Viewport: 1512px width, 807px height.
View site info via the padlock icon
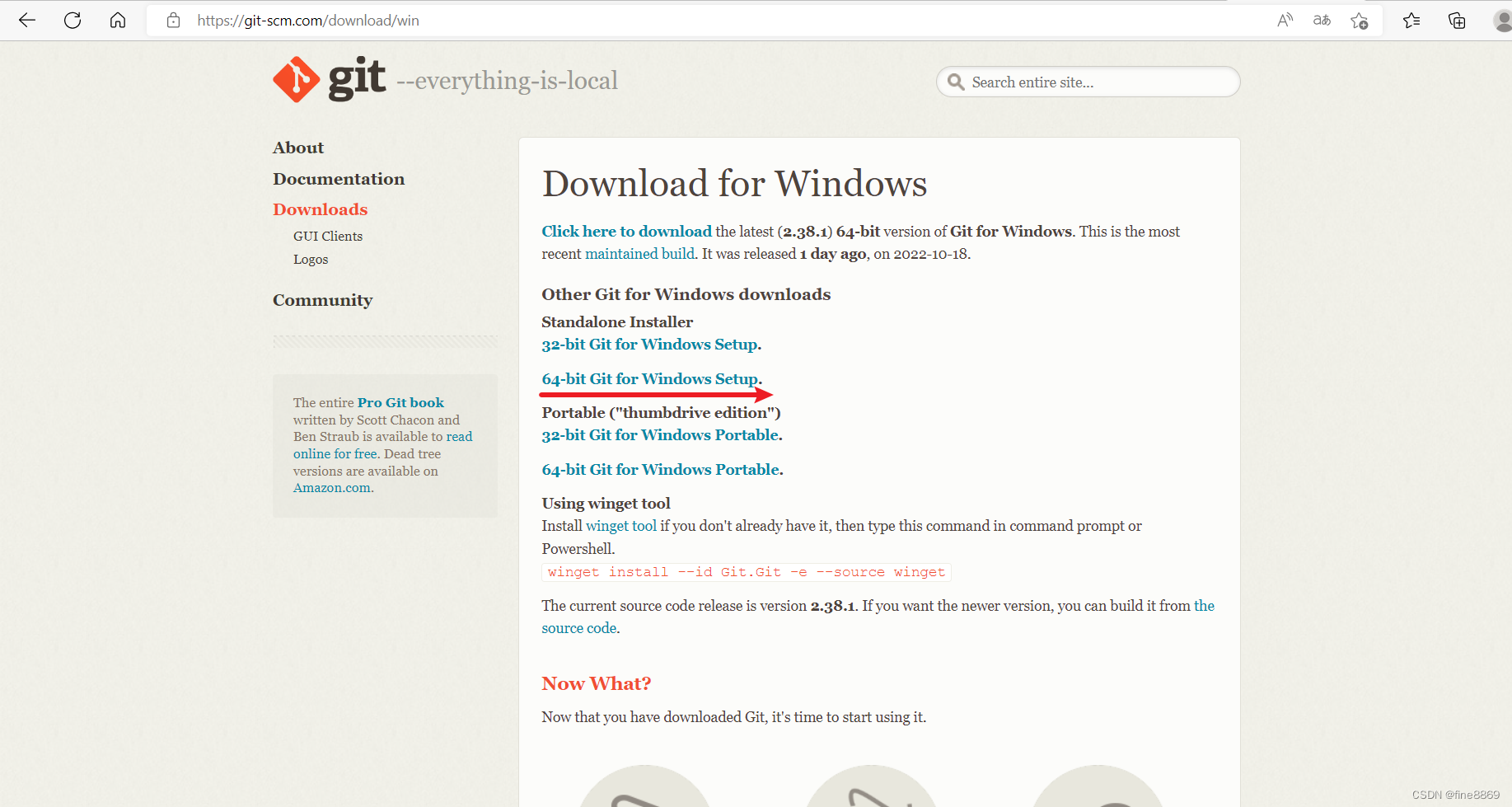point(173,21)
